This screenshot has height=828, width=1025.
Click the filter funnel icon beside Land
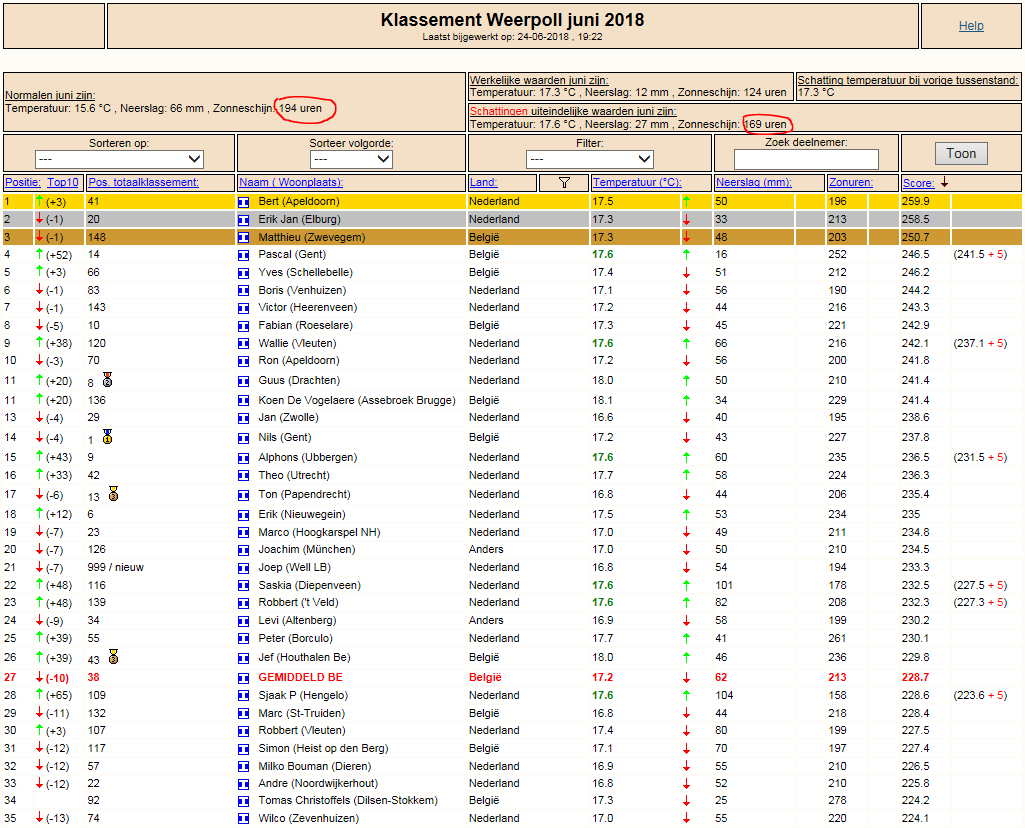564,182
